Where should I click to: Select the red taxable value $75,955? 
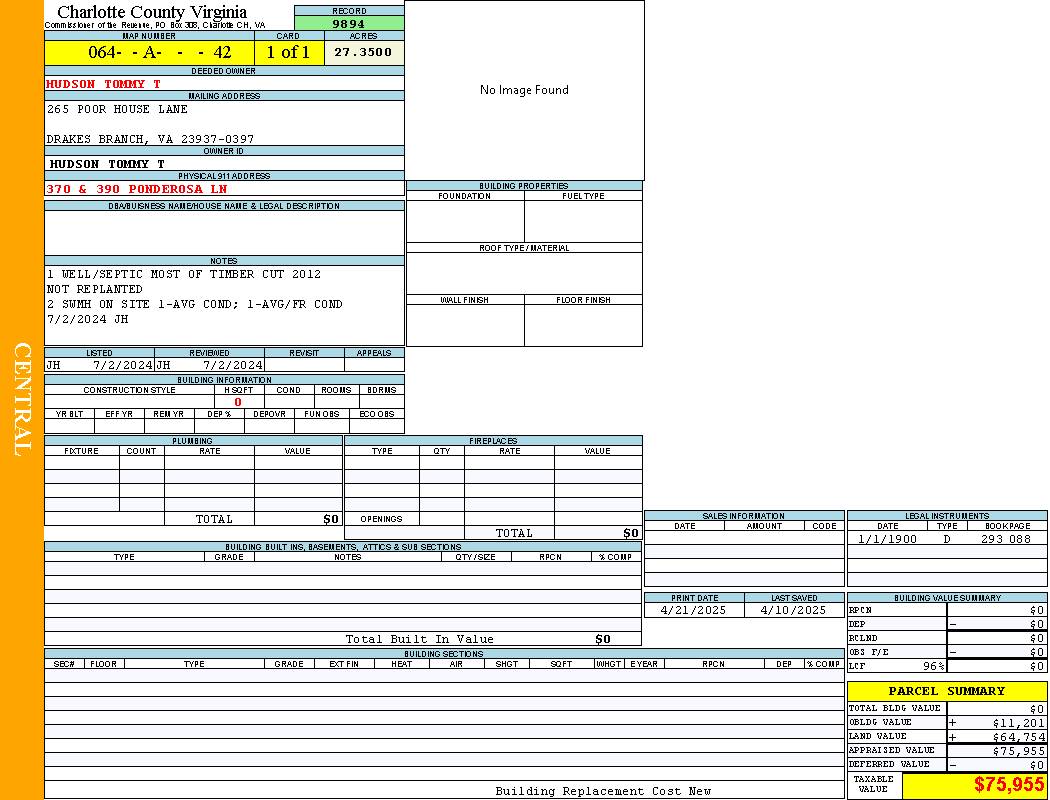(x=1008, y=785)
